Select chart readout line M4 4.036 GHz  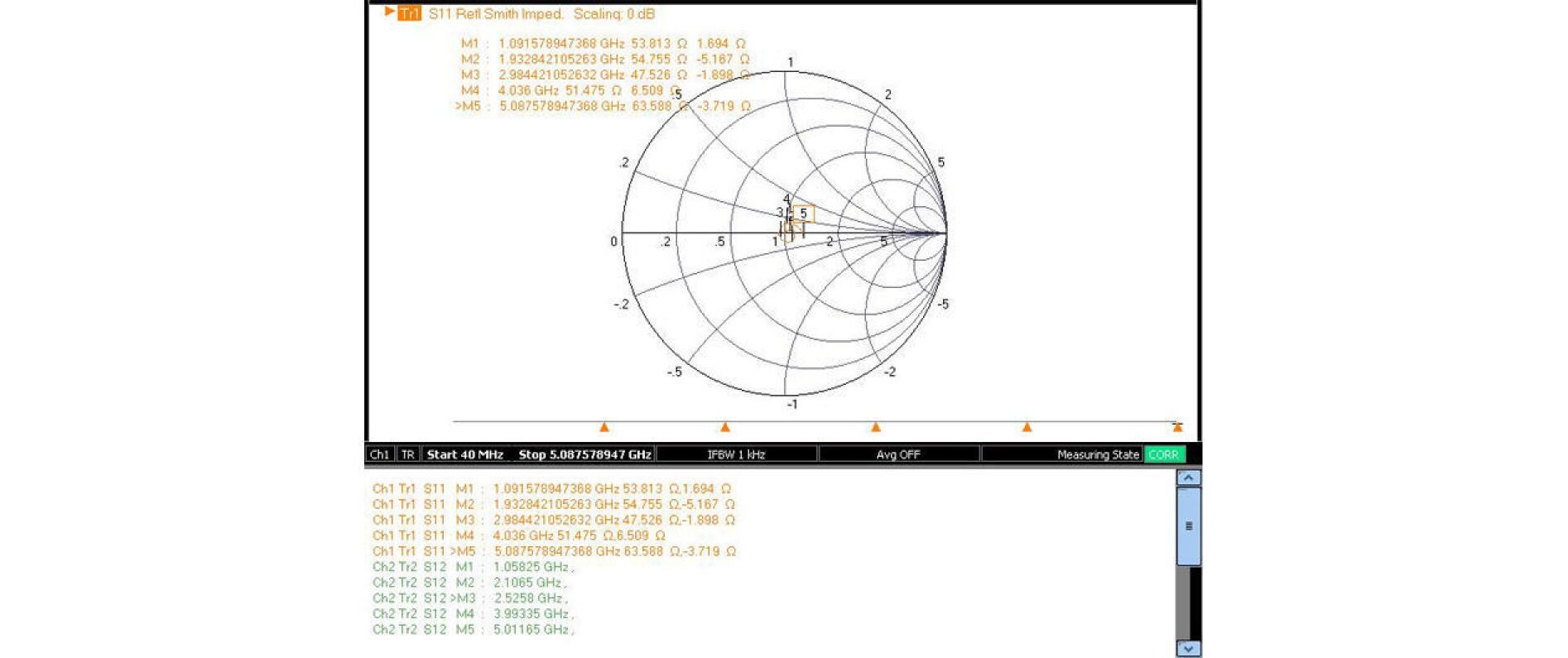[570, 91]
